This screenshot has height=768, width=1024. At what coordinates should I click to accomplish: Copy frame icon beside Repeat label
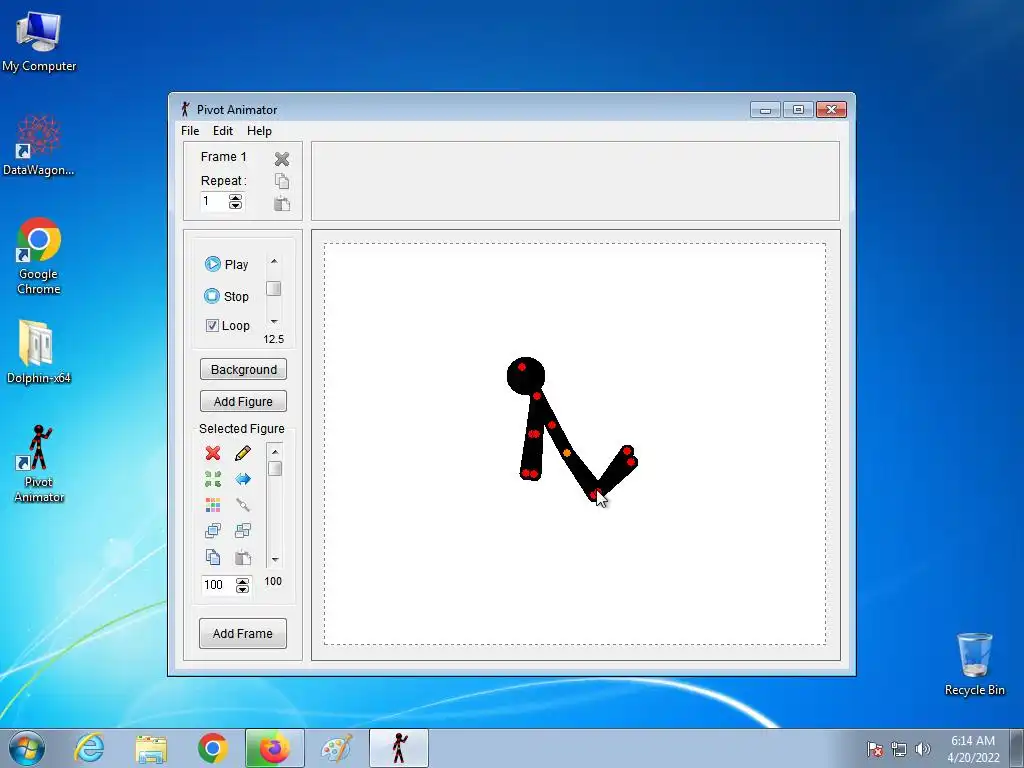point(281,181)
